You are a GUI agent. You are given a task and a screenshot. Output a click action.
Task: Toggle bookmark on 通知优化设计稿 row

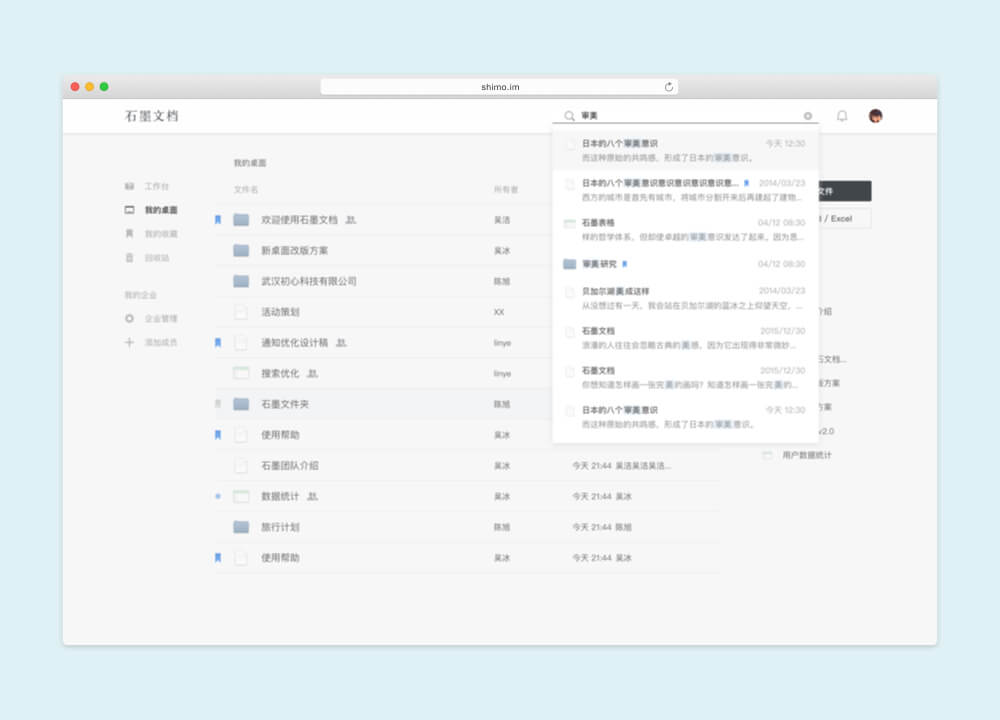(218, 342)
